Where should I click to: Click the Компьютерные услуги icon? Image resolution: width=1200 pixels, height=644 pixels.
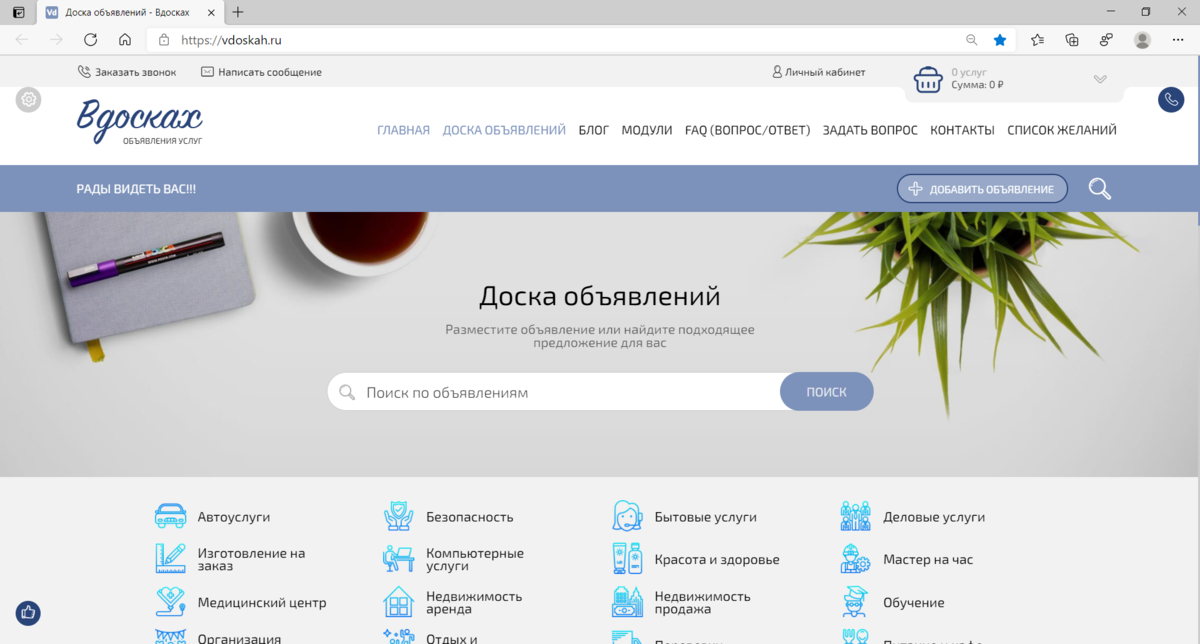click(399, 559)
